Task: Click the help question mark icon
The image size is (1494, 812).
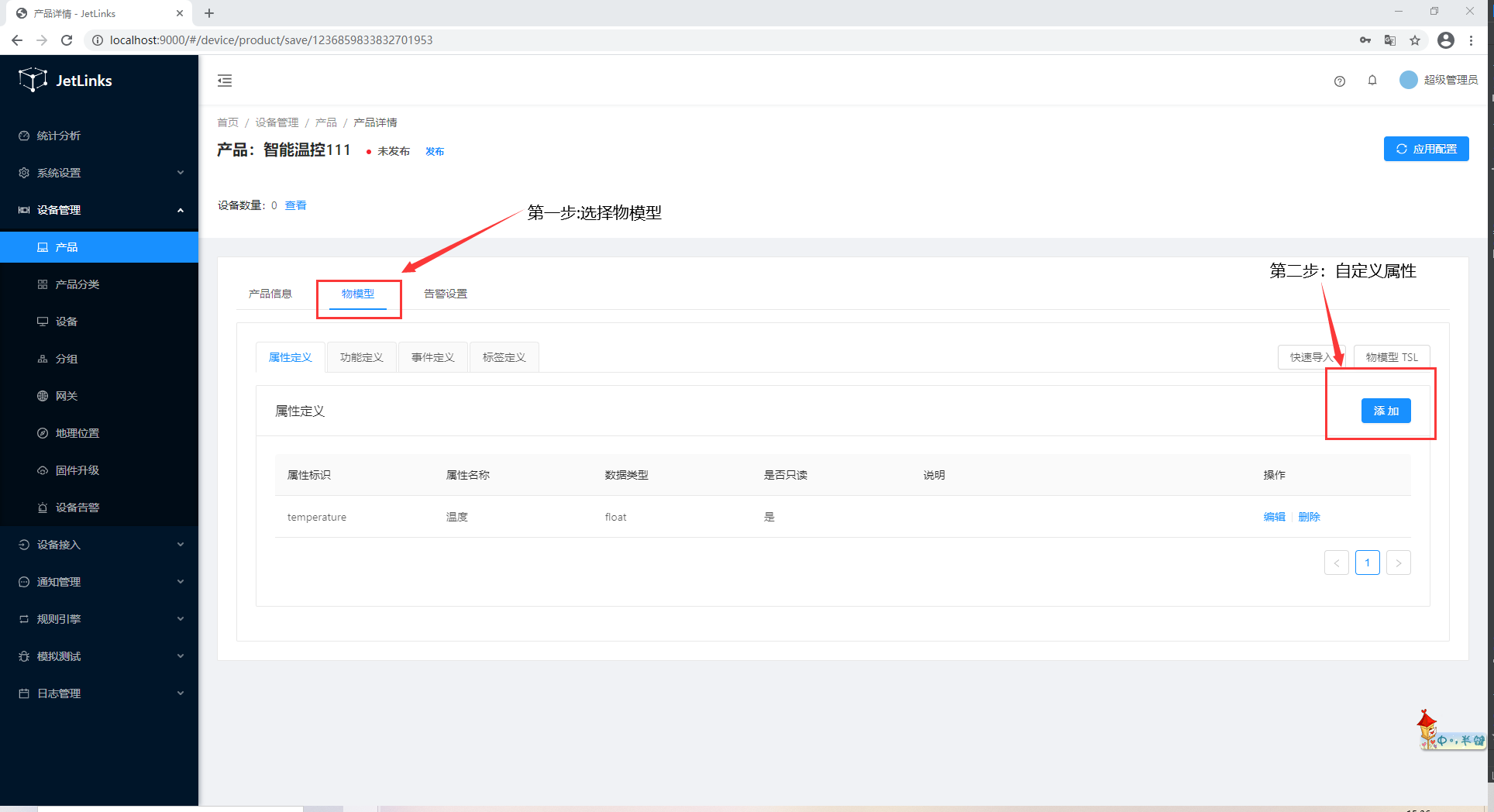Action: click(1340, 81)
